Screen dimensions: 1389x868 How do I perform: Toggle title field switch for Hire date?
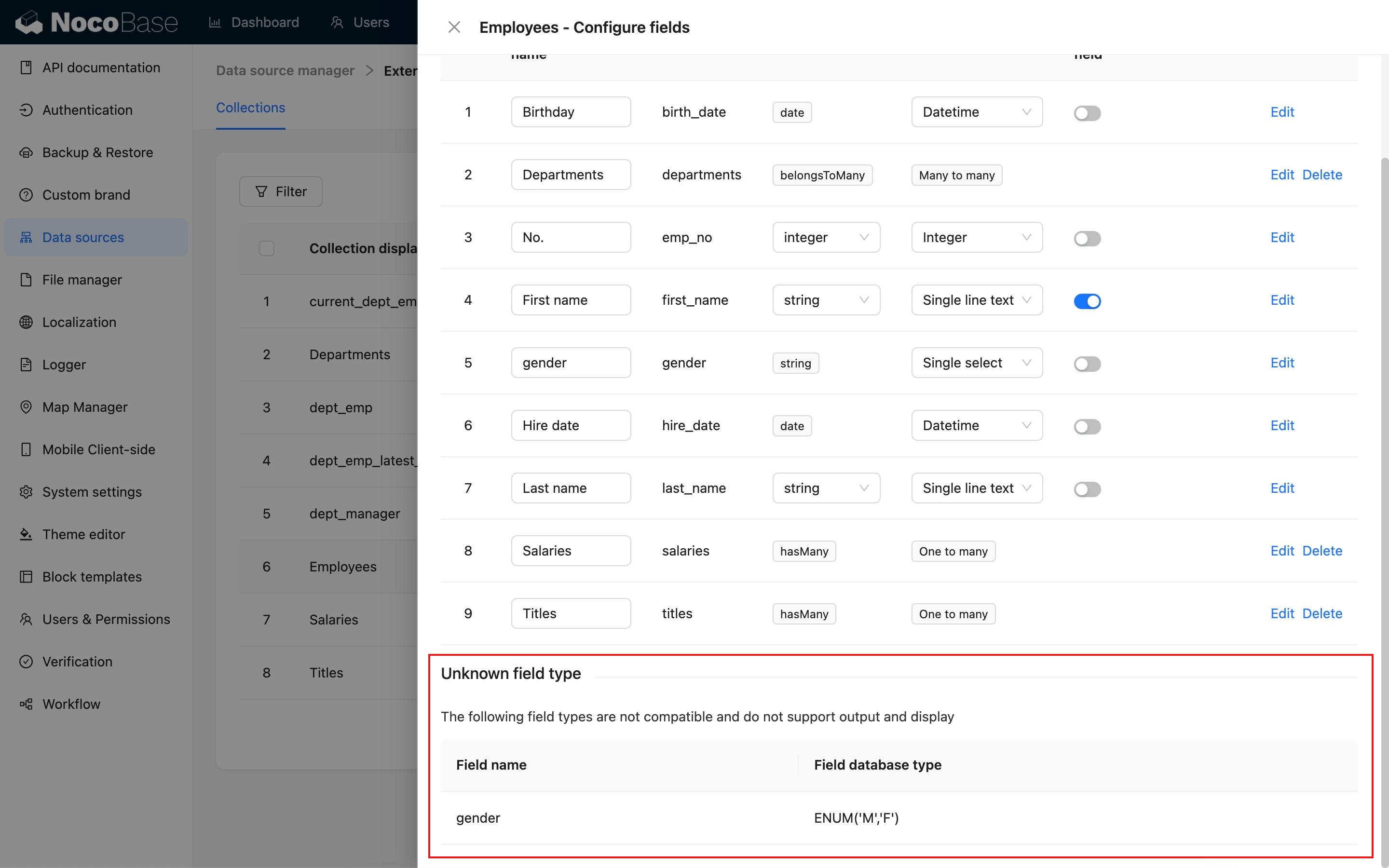pos(1087,427)
